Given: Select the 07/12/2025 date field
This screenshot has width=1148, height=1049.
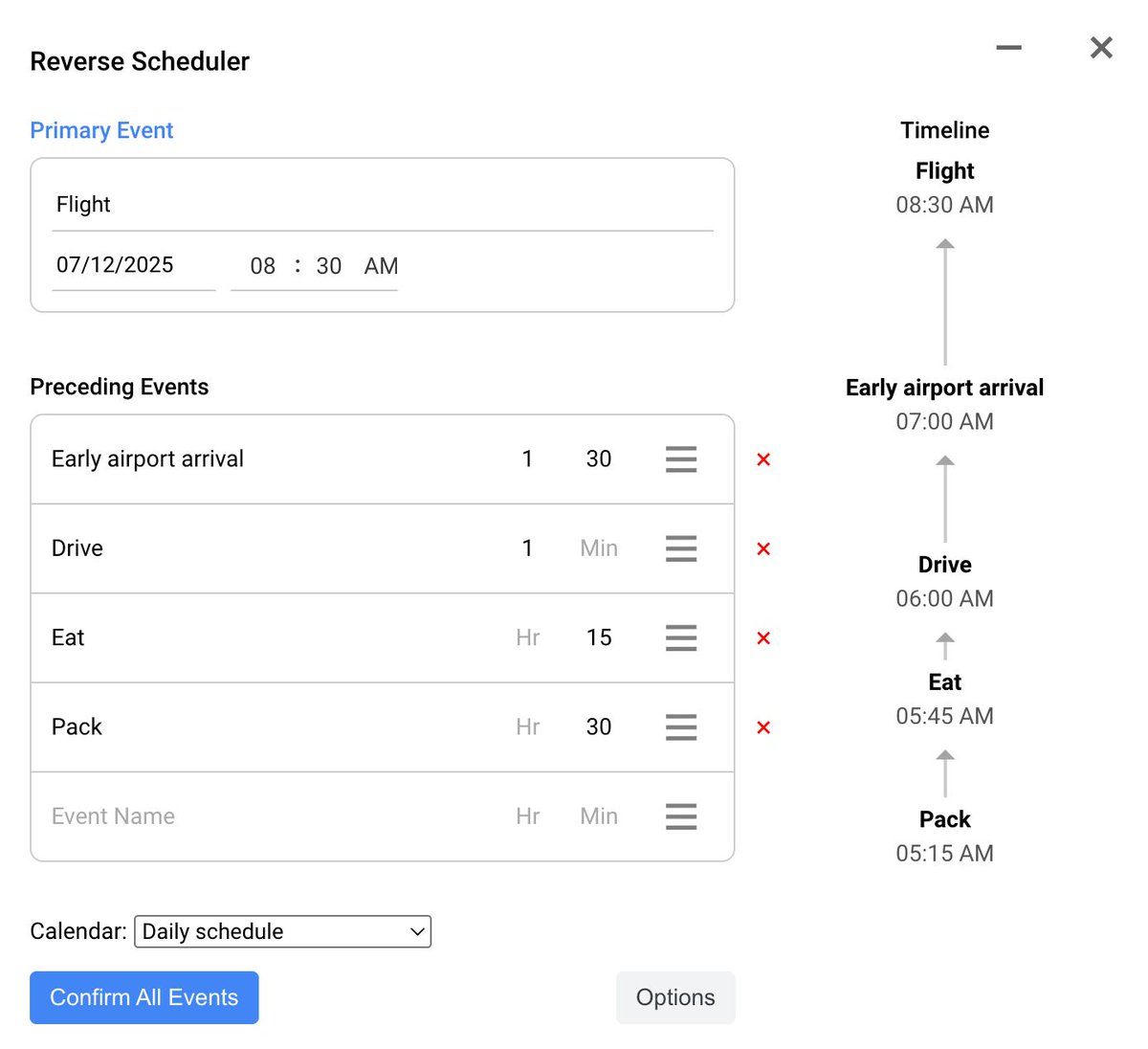Looking at the screenshot, I should click(x=134, y=265).
